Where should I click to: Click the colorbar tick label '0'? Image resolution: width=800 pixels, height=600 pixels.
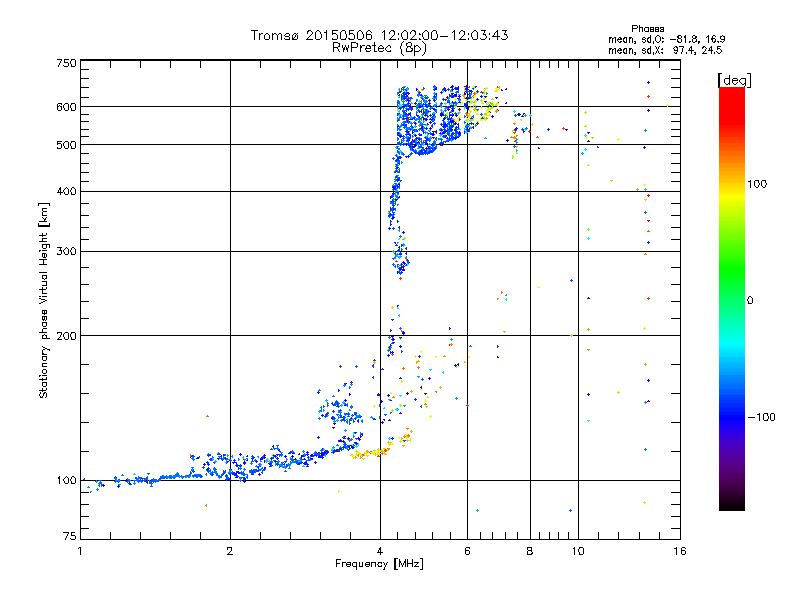point(750,301)
